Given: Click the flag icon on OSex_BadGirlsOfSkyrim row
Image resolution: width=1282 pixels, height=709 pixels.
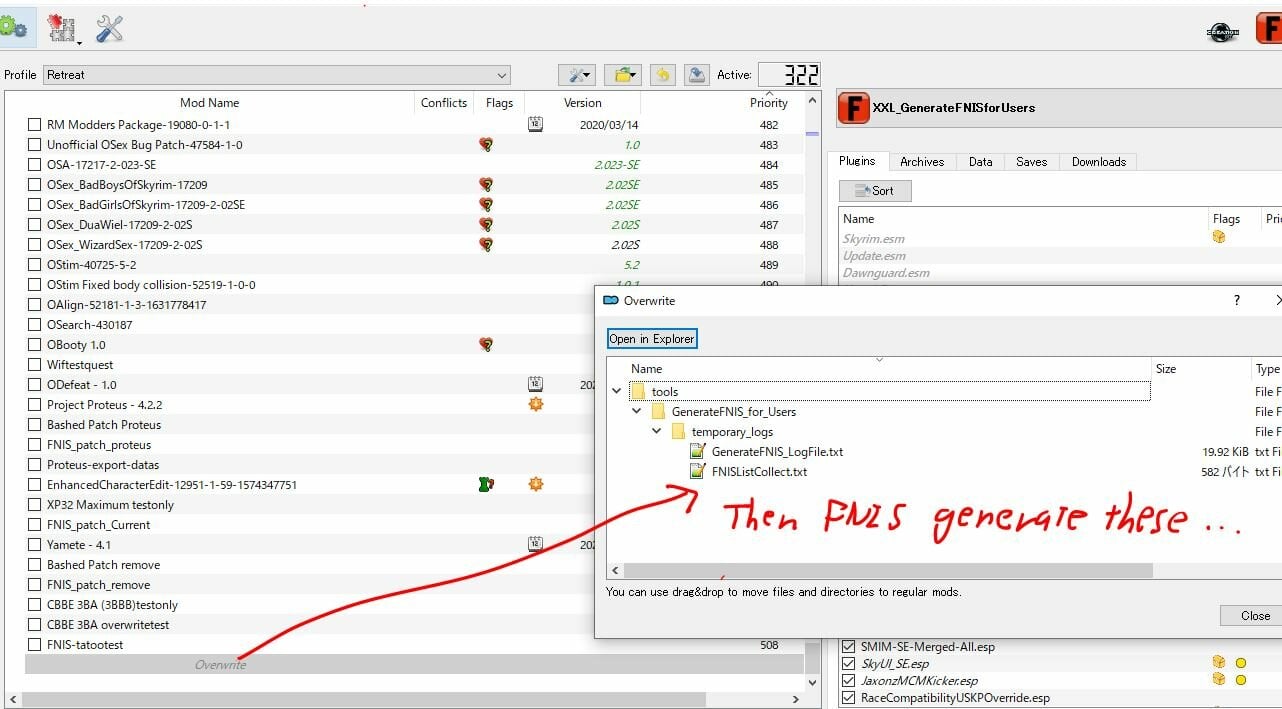Looking at the screenshot, I should point(486,205).
